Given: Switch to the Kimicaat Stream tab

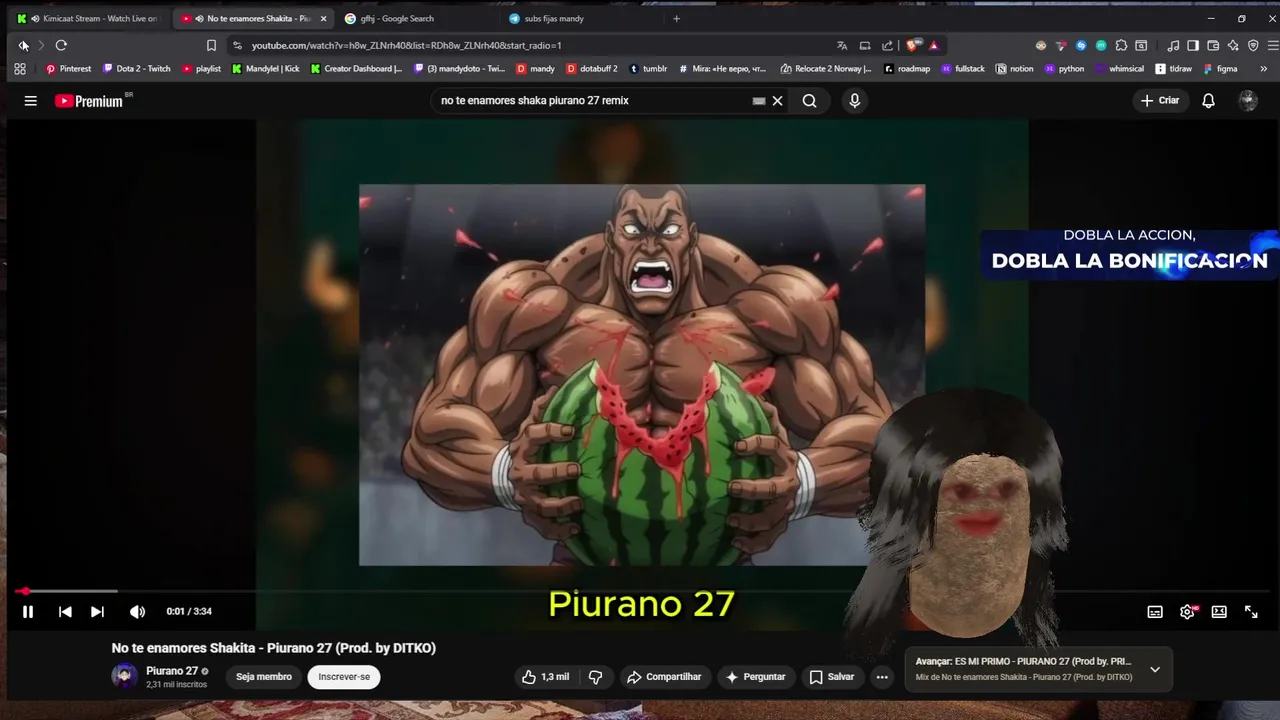Looking at the screenshot, I should (88, 18).
